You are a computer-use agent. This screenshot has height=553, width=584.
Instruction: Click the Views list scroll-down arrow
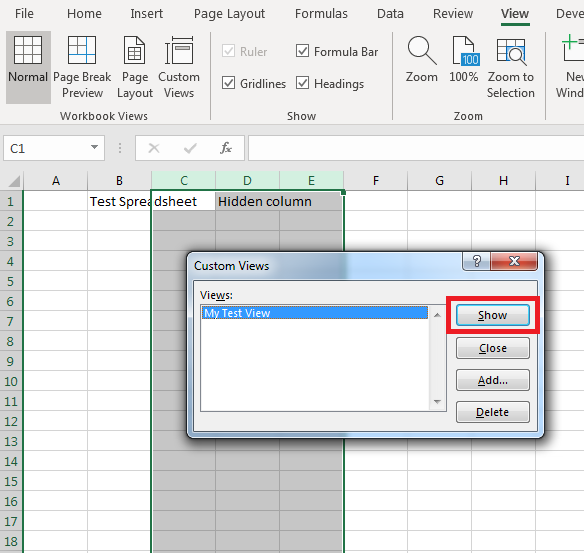click(x=437, y=401)
